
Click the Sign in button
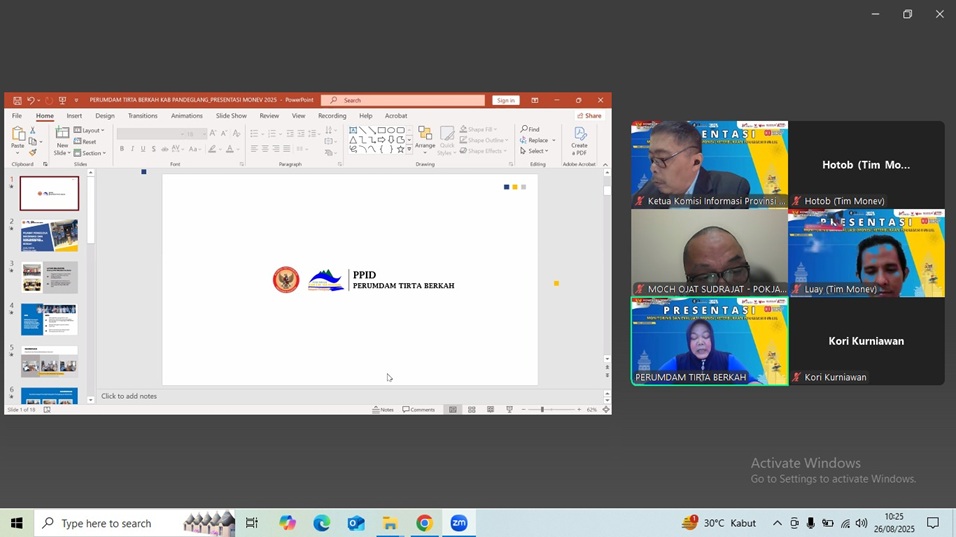pyautogui.click(x=505, y=100)
